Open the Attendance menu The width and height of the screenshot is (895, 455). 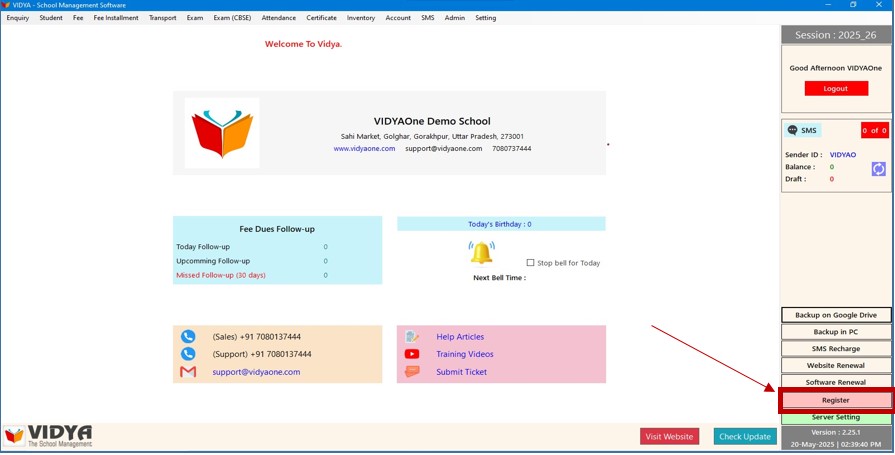click(x=279, y=18)
